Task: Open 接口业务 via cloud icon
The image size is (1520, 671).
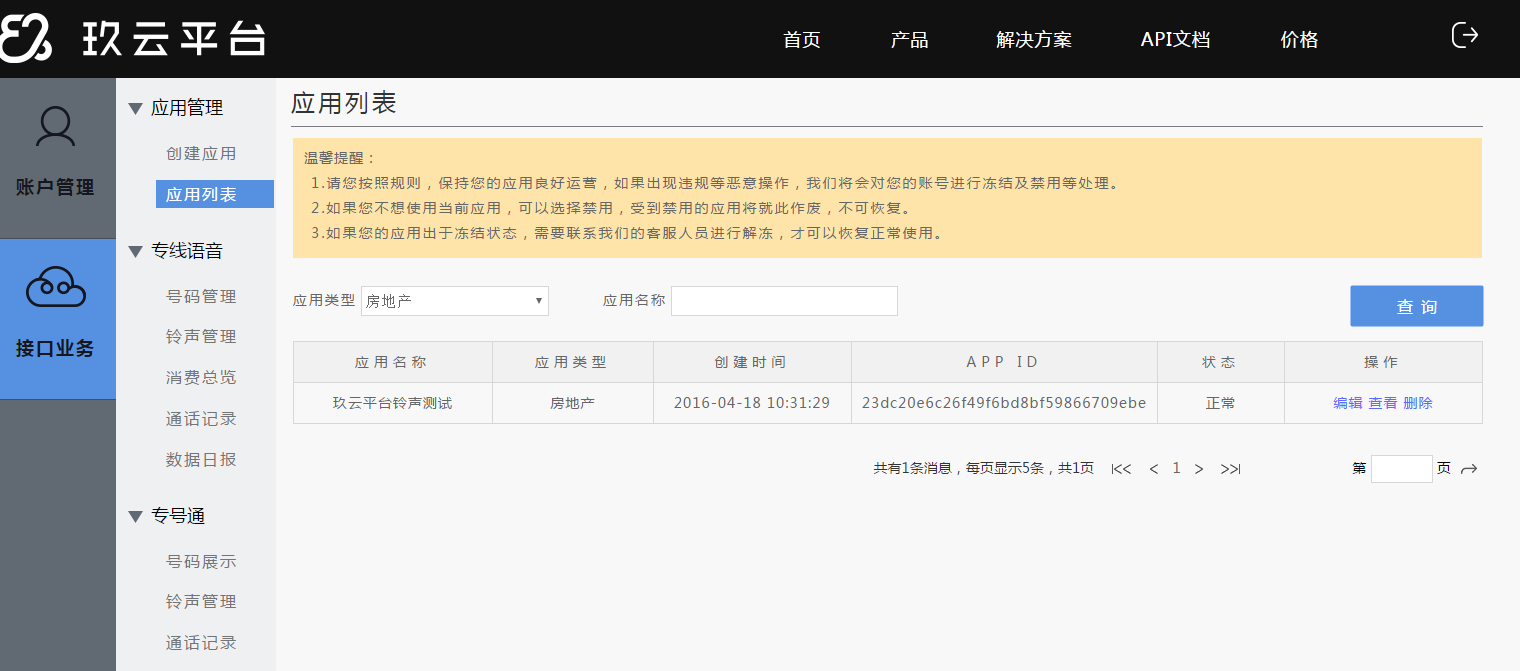Action: [56, 287]
